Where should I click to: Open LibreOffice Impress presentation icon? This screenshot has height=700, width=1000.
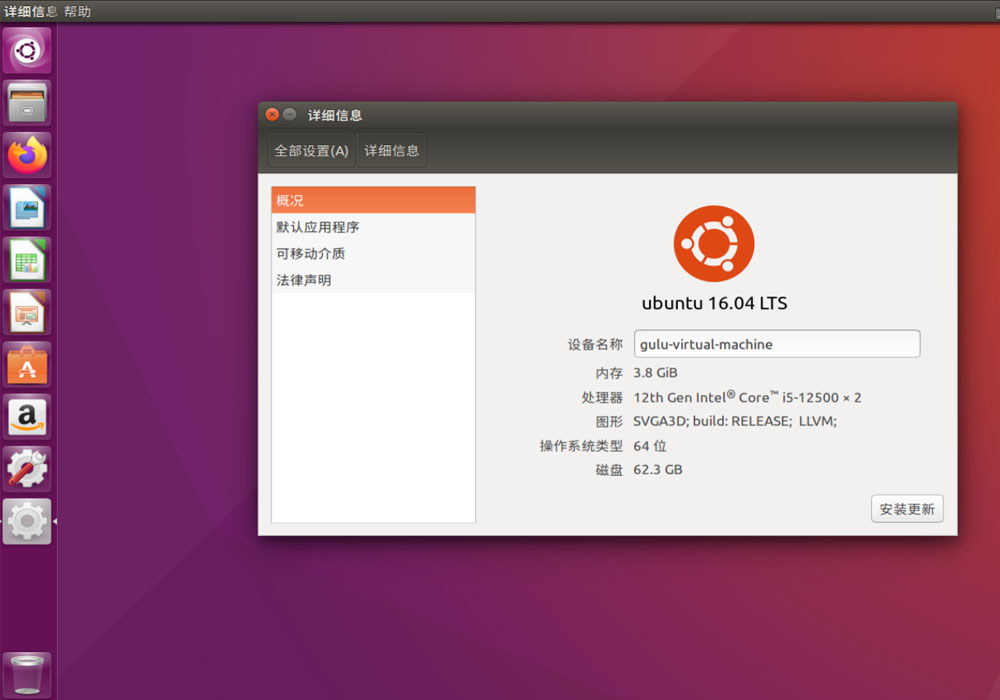click(27, 312)
